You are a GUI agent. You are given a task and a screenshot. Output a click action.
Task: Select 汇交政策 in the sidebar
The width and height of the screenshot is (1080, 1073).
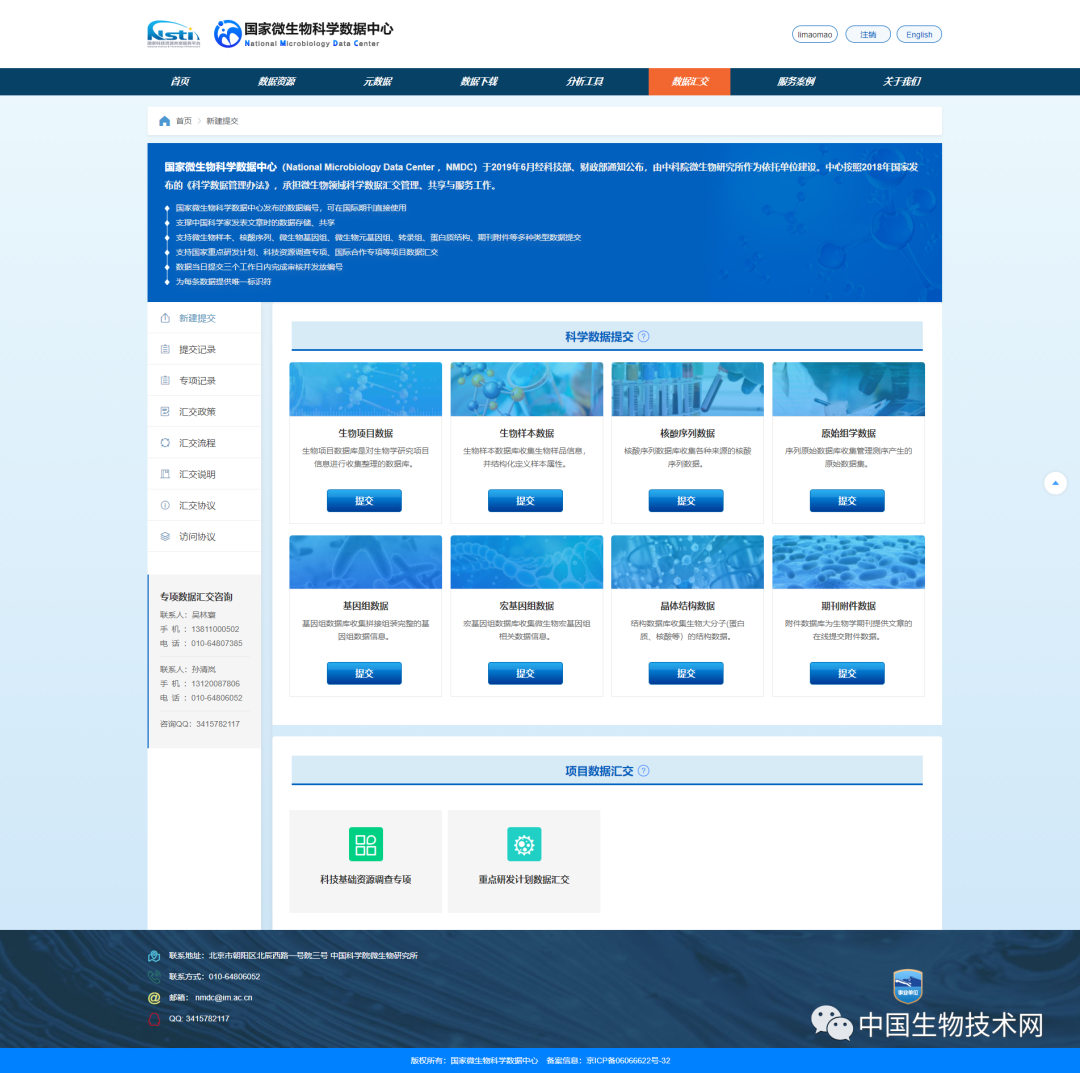[197, 412]
